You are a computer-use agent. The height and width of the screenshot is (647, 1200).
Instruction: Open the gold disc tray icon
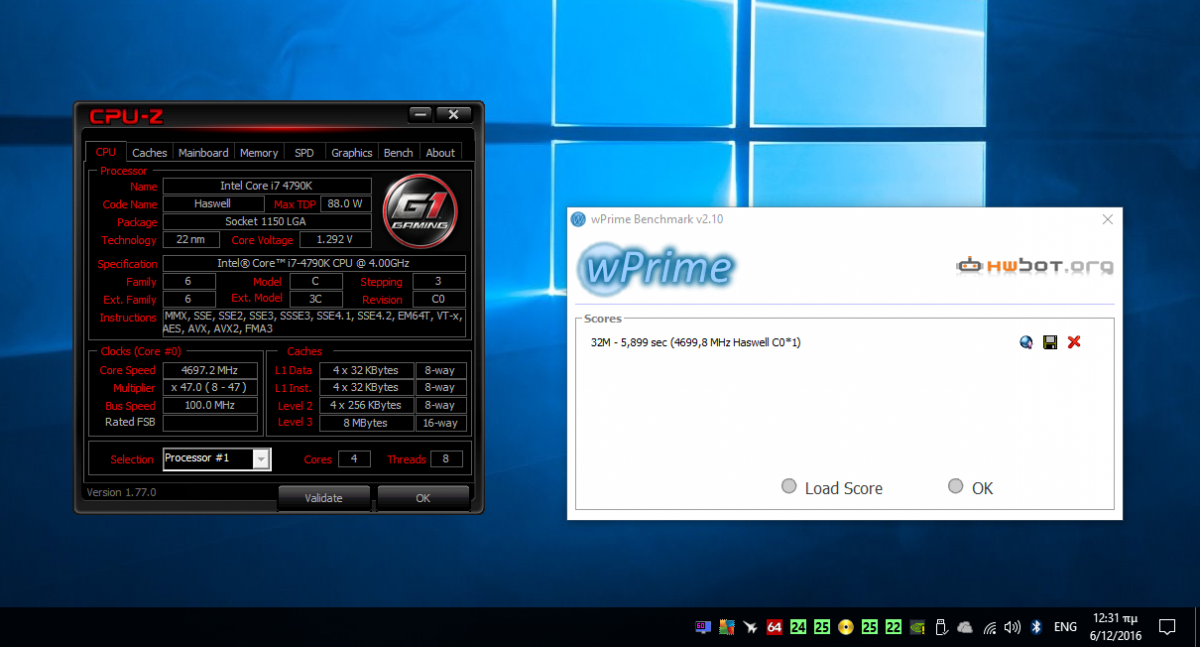pyautogui.click(x=845, y=627)
